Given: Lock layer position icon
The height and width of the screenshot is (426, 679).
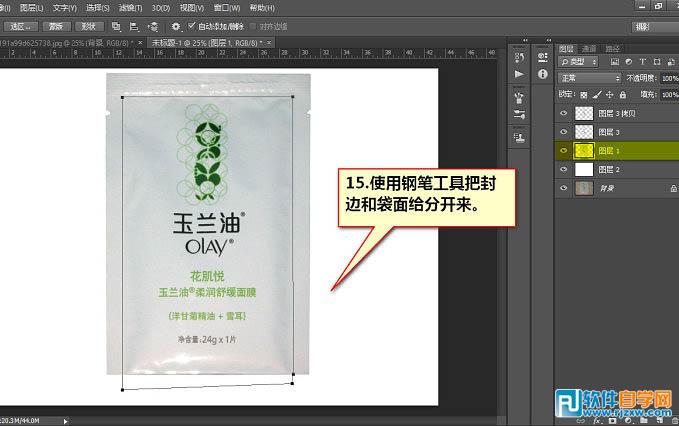Looking at the screenshot, I should pyautogui.click(x=609, y=94).
